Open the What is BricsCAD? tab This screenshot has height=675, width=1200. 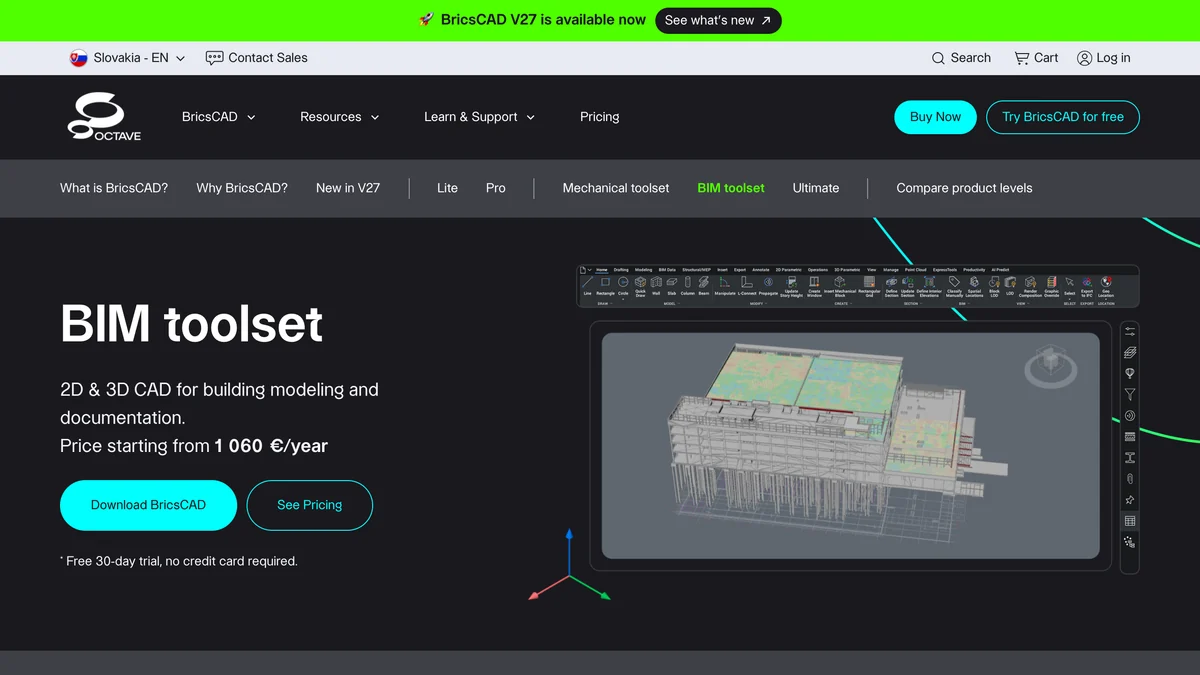114,188
